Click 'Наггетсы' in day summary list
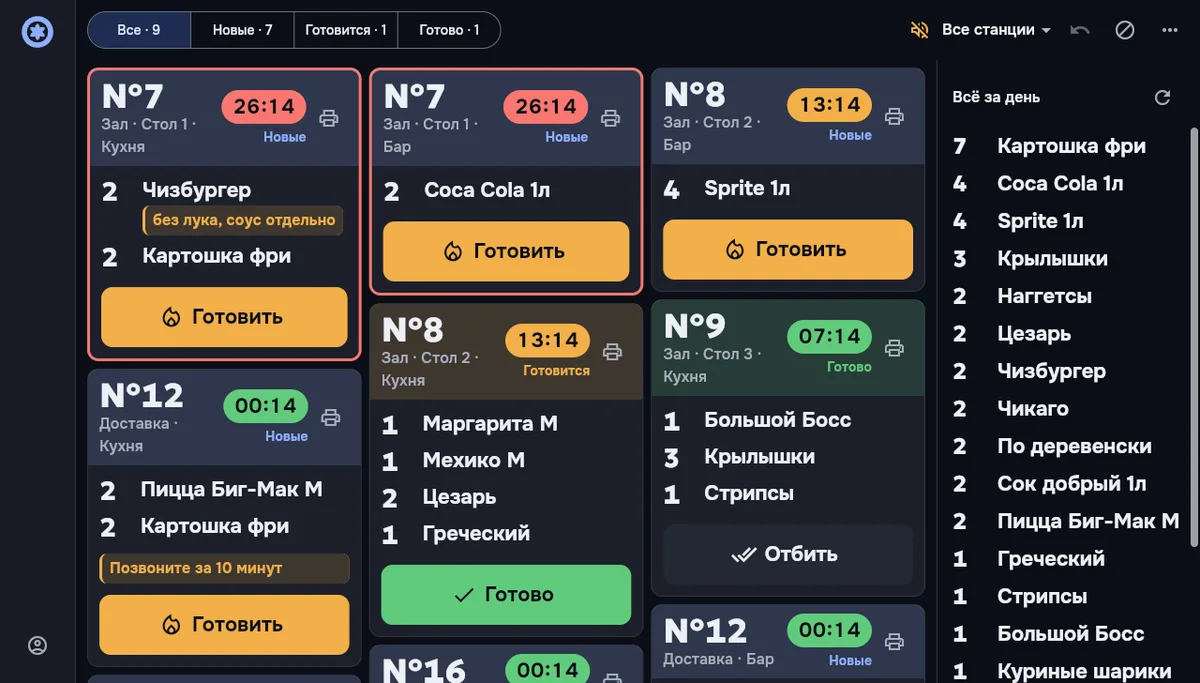The width and height of the screenshot is (1200, 683). click(x=1044, y=296)
